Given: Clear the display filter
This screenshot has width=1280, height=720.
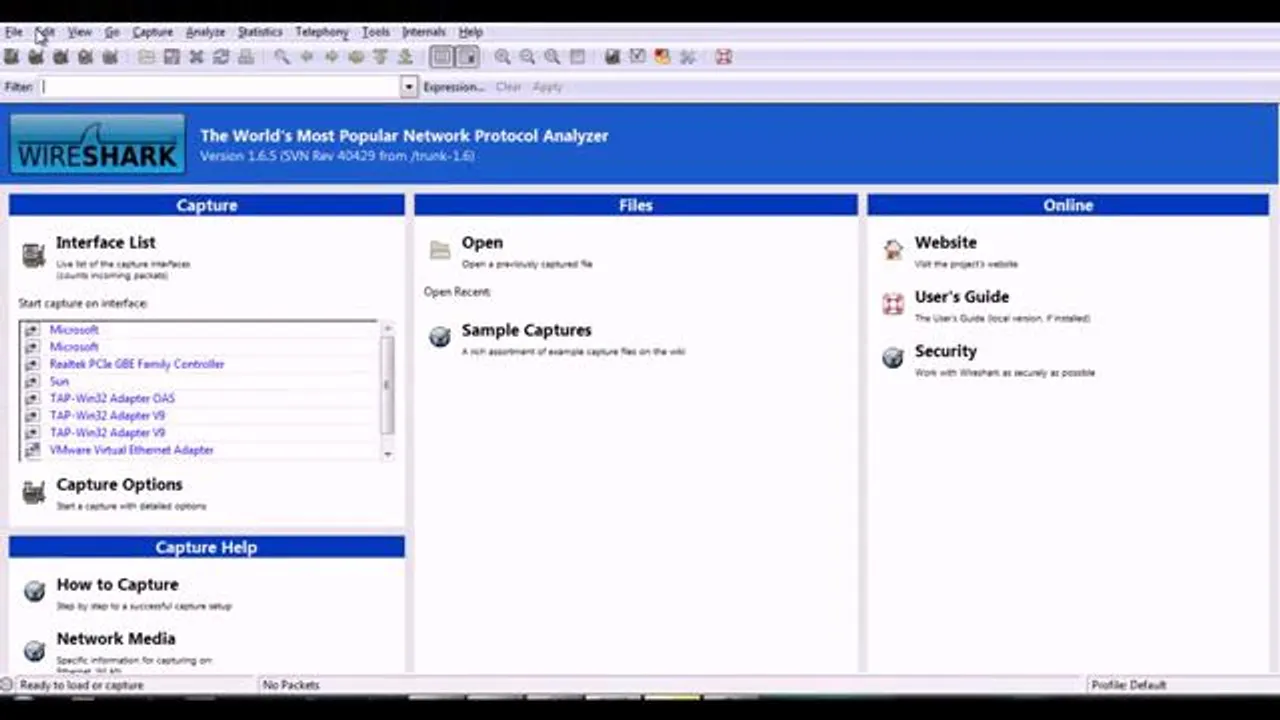Looking at the screenshot, I should pos(508,87).
